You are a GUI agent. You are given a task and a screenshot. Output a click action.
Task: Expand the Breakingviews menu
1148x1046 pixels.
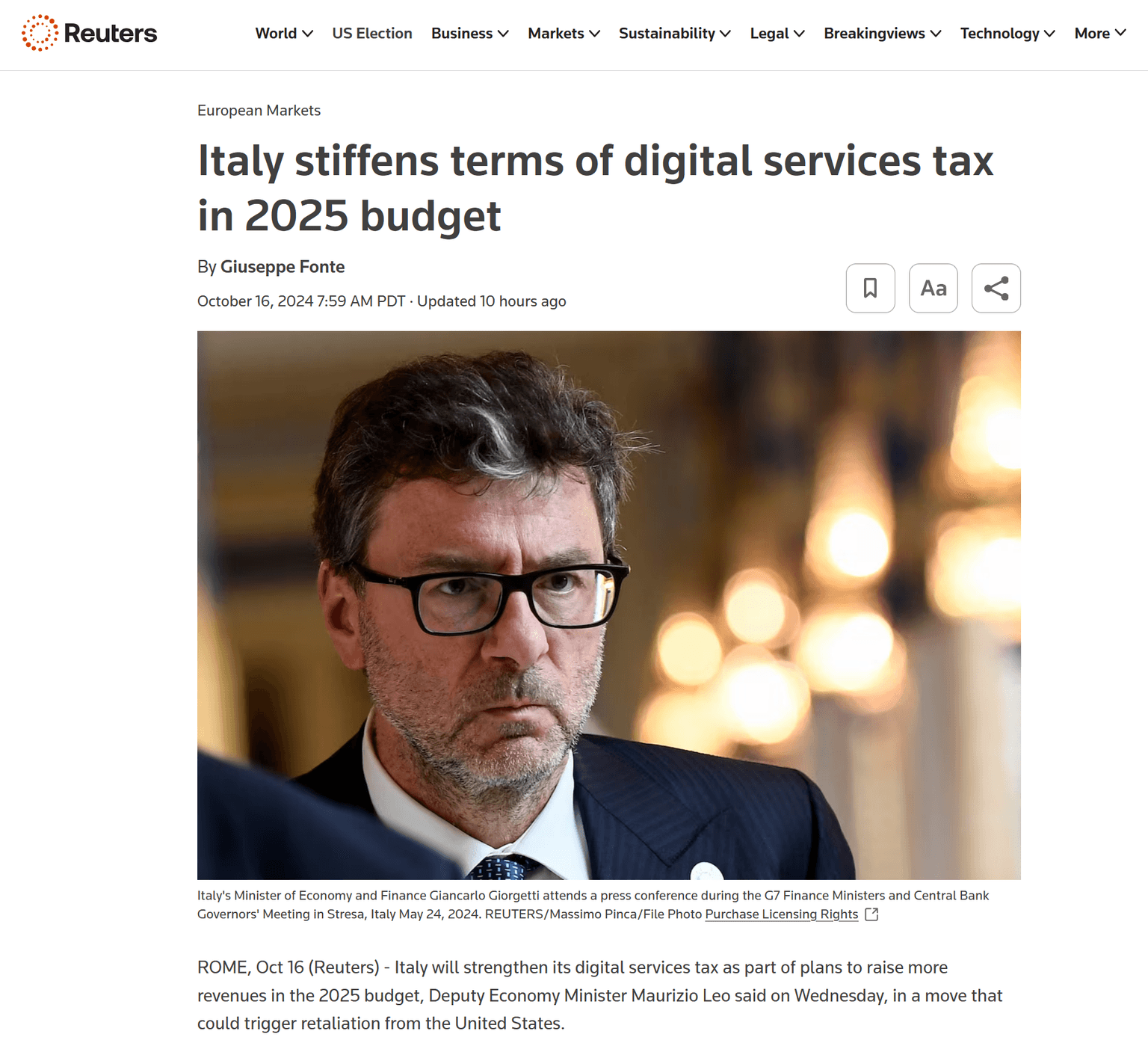[882, 34]
